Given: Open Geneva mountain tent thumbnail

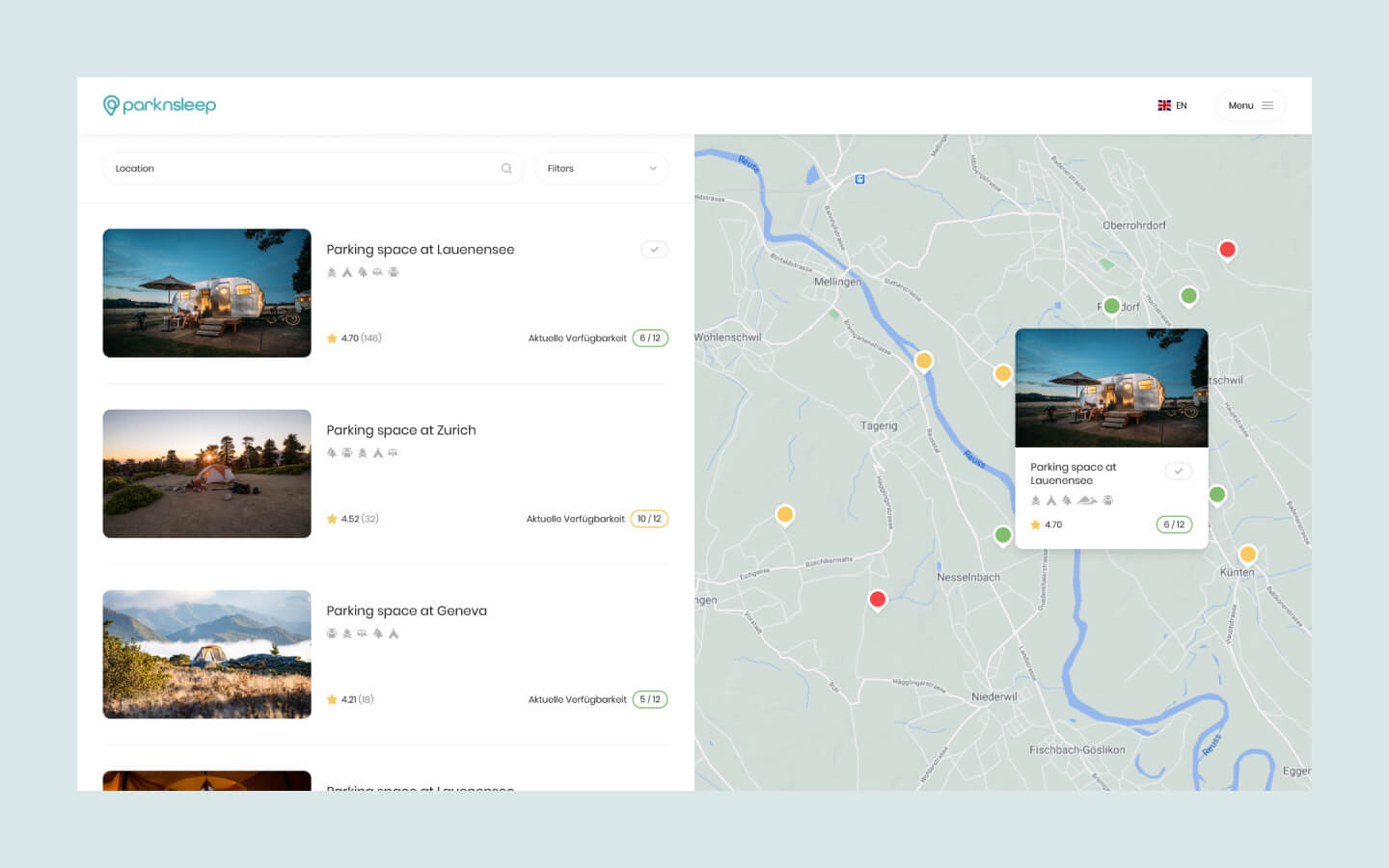Looking at the screenshot, I should point(206,654).
